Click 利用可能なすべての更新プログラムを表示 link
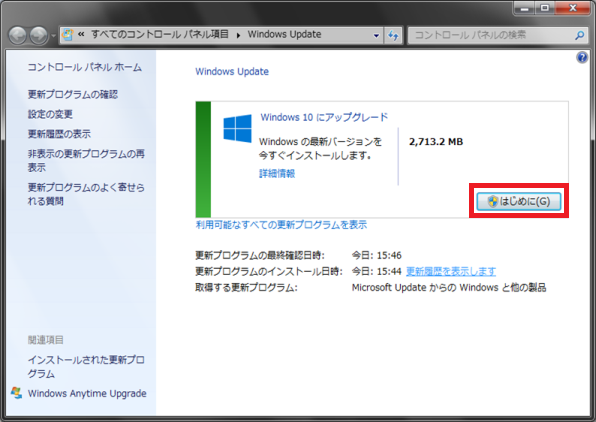Screen dimensions: 596x422 point(281,225)
